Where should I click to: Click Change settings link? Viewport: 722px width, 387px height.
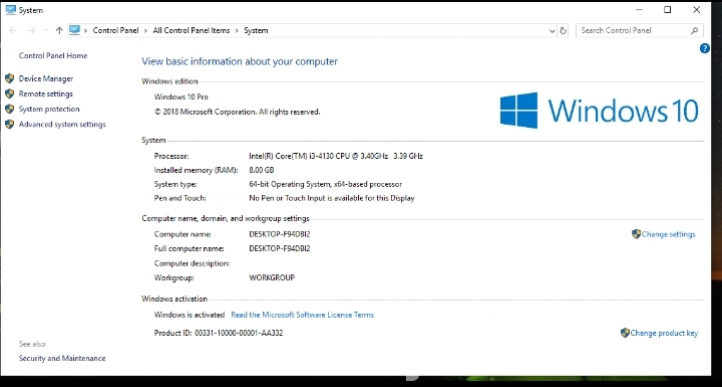click(x=669, y=235)
